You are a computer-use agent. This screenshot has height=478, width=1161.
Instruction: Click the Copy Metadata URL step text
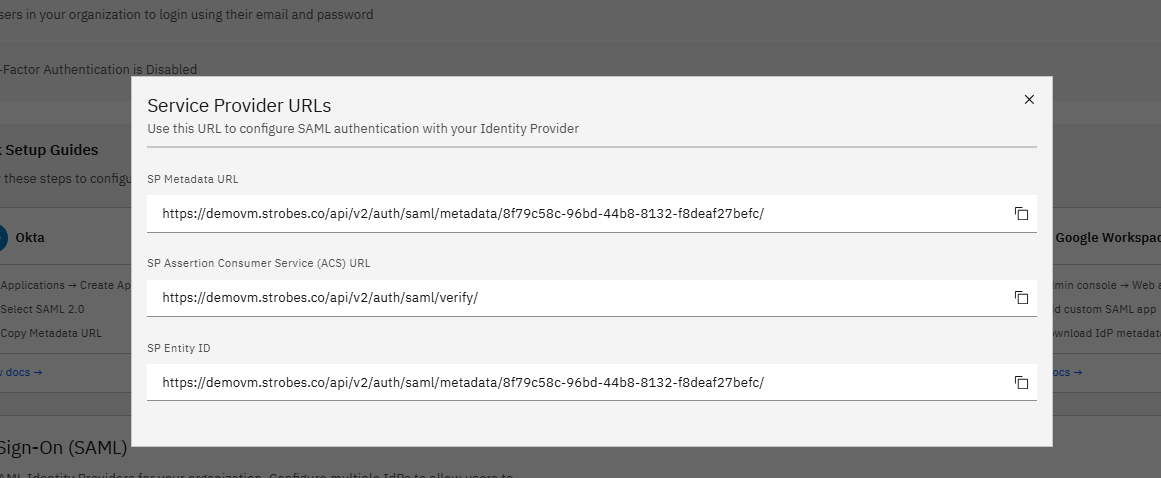51,333
